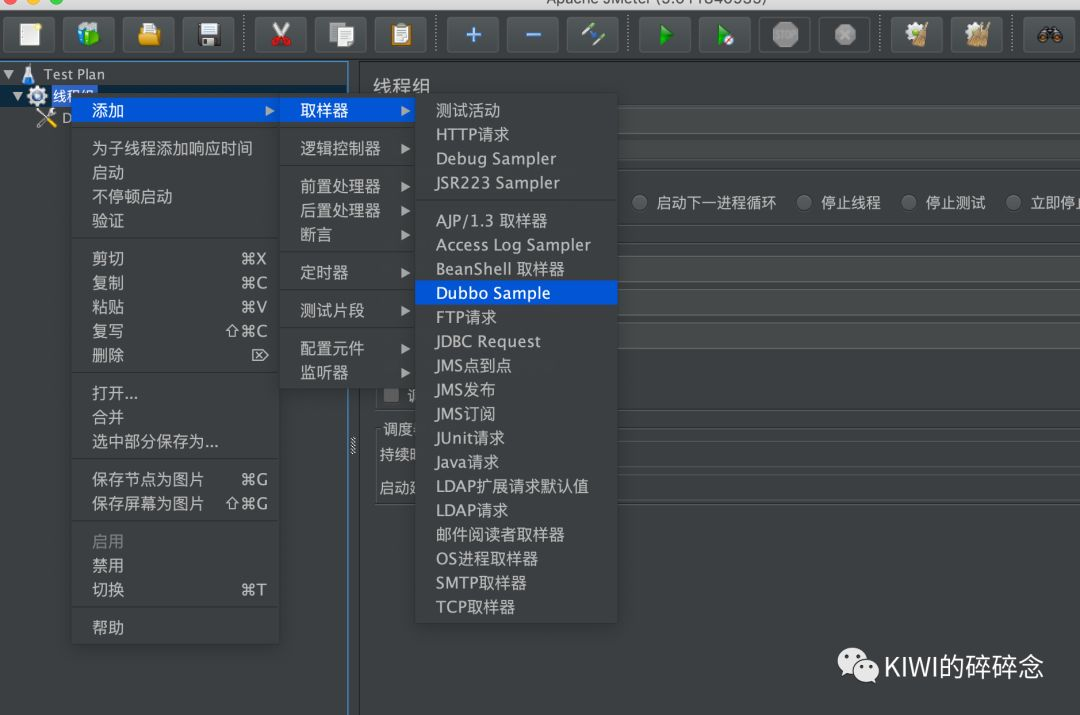
Task: Click 验证 in context menu
Action: 176,220
